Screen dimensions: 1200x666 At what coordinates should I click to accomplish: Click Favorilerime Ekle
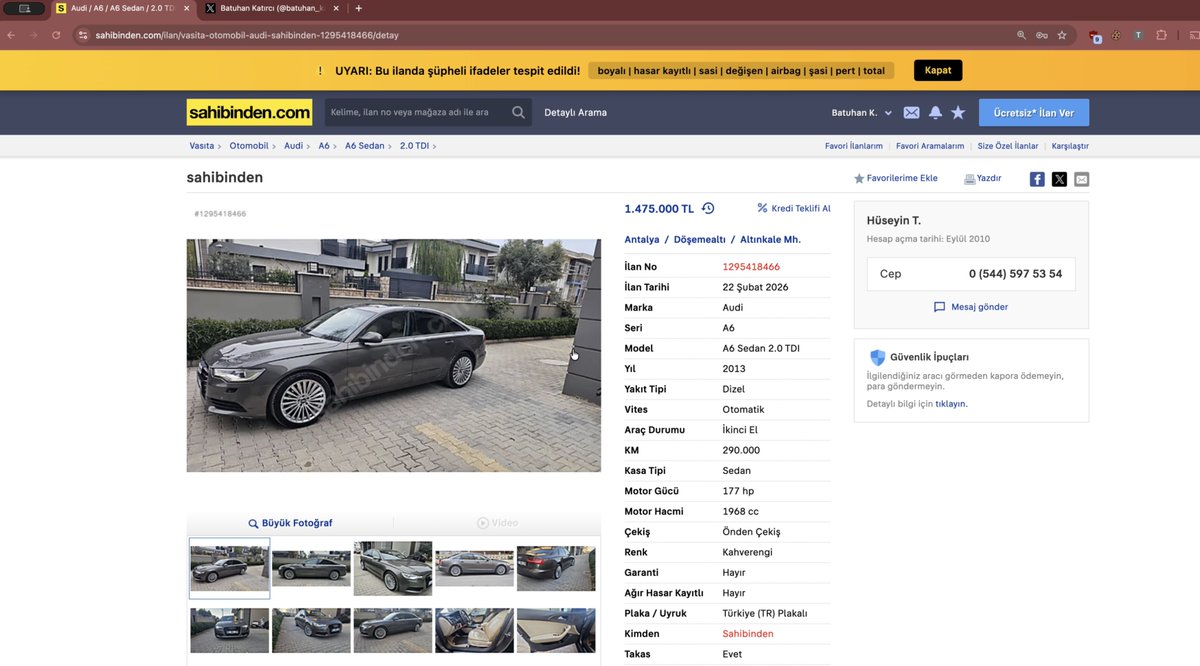(x=896, y=178)
